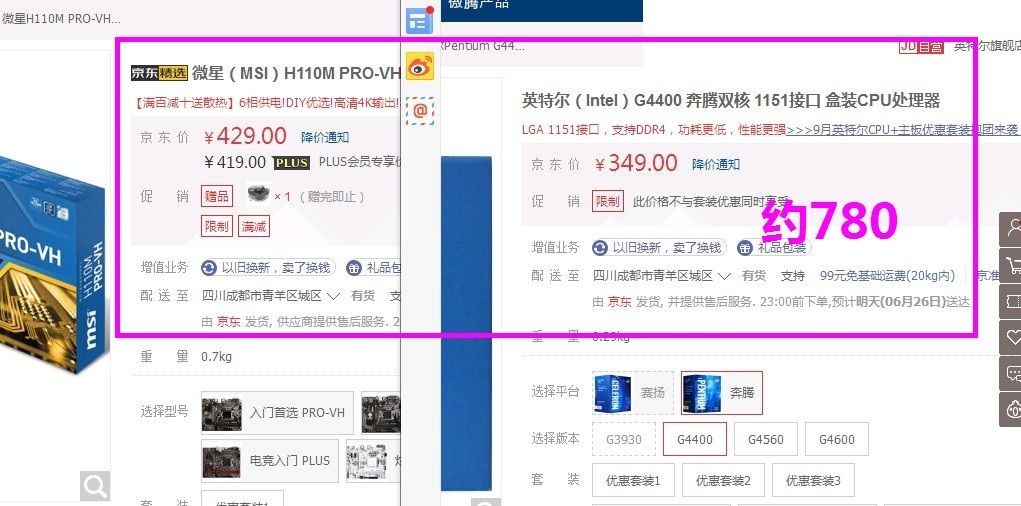Click the black PLUS member badge
This screenshot has height=506, width=1021.
click(291, 163)
